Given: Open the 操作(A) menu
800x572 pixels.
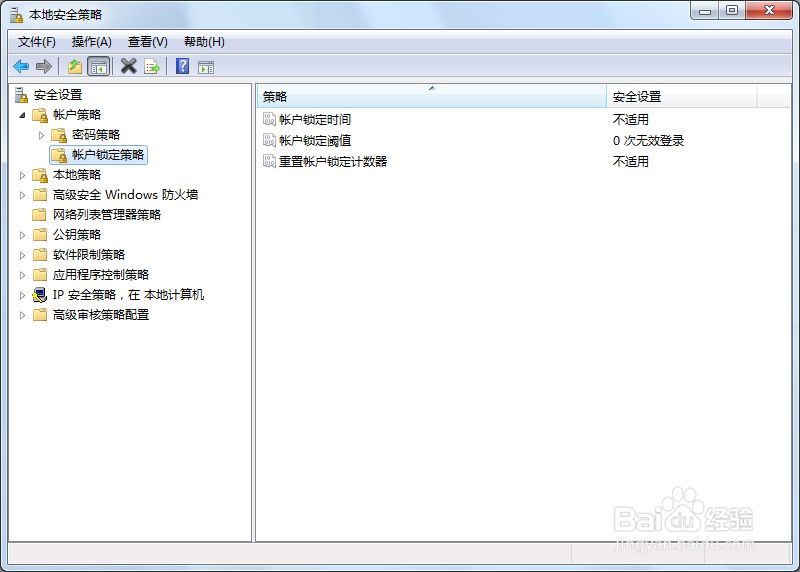Looking at the screenshot, I should coord(92,42).
